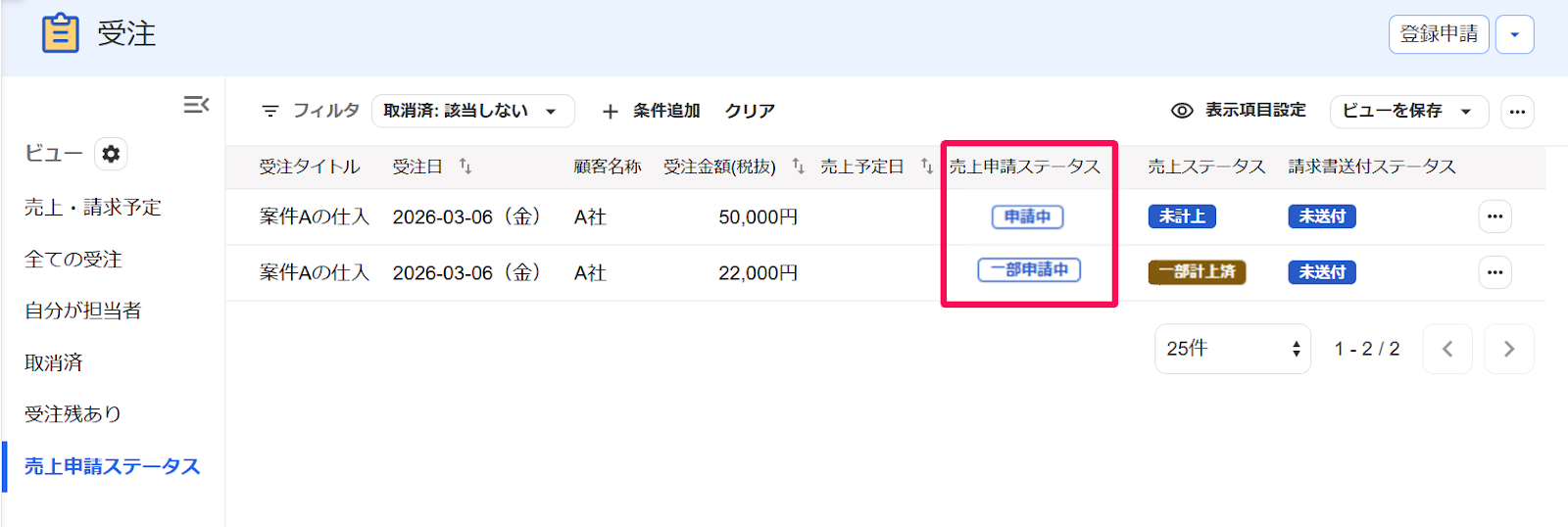Select the 全ての受注 view
1568x527 pixels.
tap(73, 260)
